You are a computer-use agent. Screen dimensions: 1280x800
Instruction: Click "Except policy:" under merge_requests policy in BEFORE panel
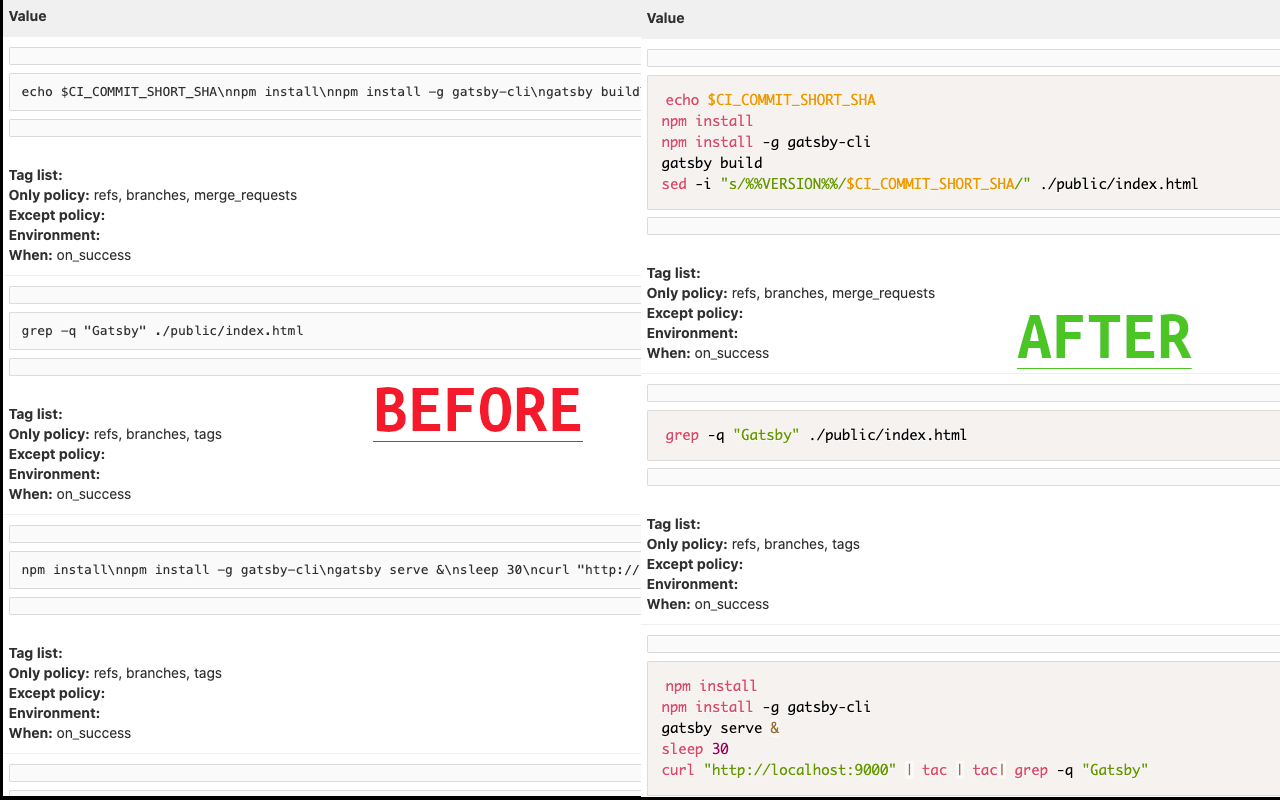pos(57,215)
